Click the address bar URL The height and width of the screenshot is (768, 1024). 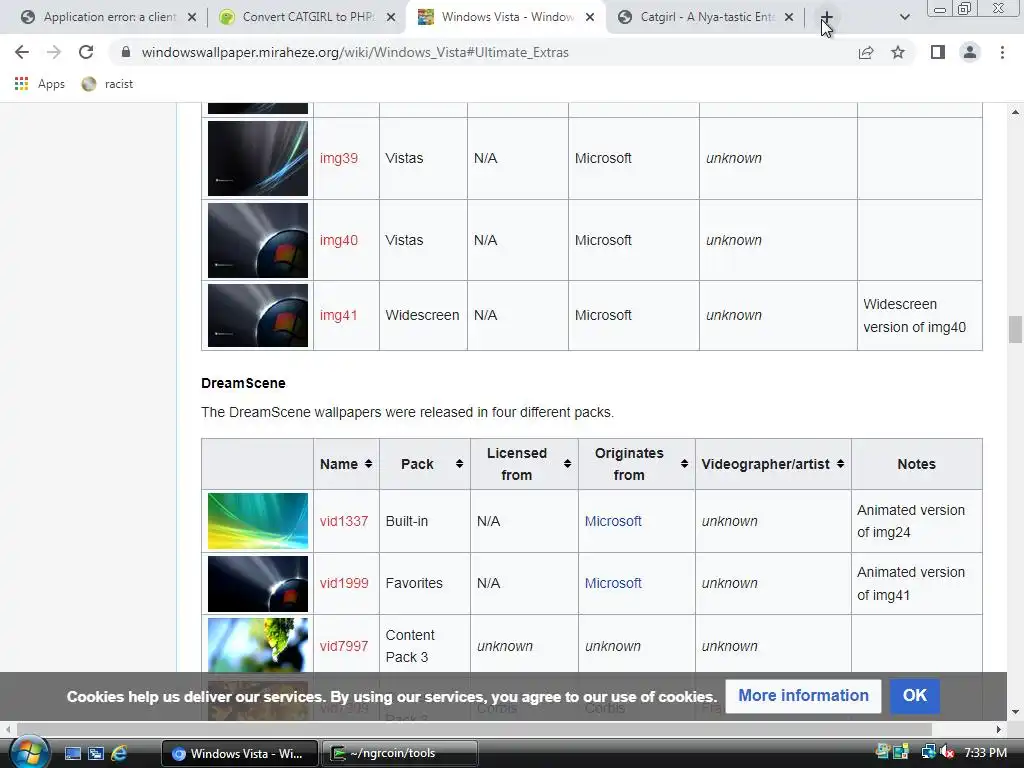(355, 52)
